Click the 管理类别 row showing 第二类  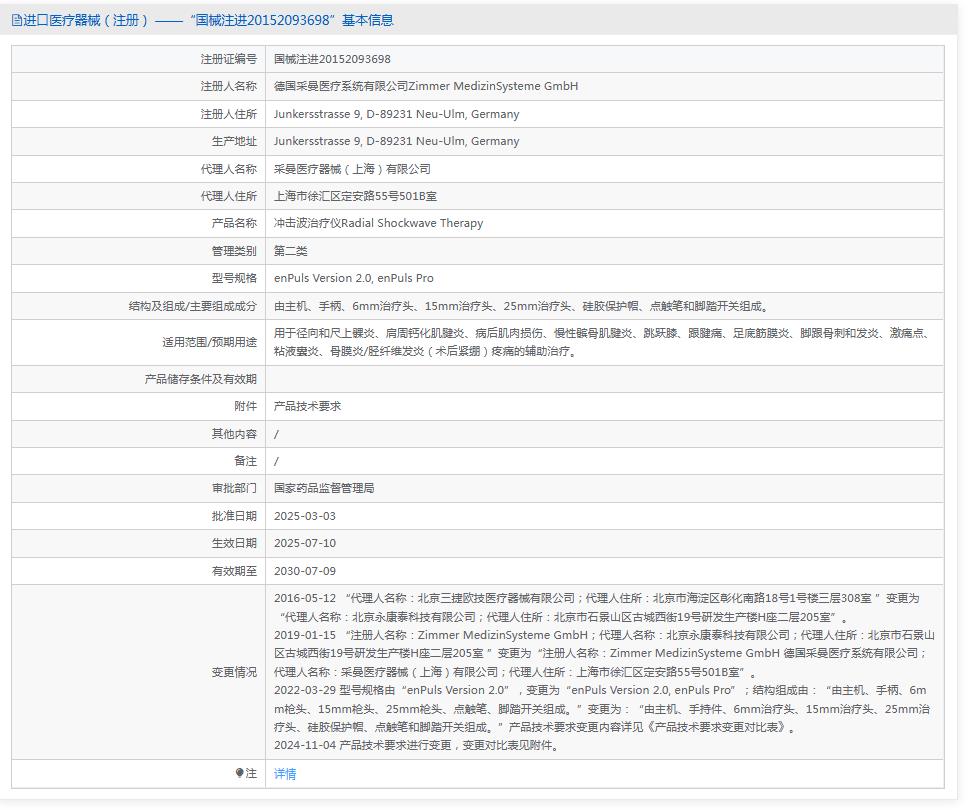[x=290, y=250]
